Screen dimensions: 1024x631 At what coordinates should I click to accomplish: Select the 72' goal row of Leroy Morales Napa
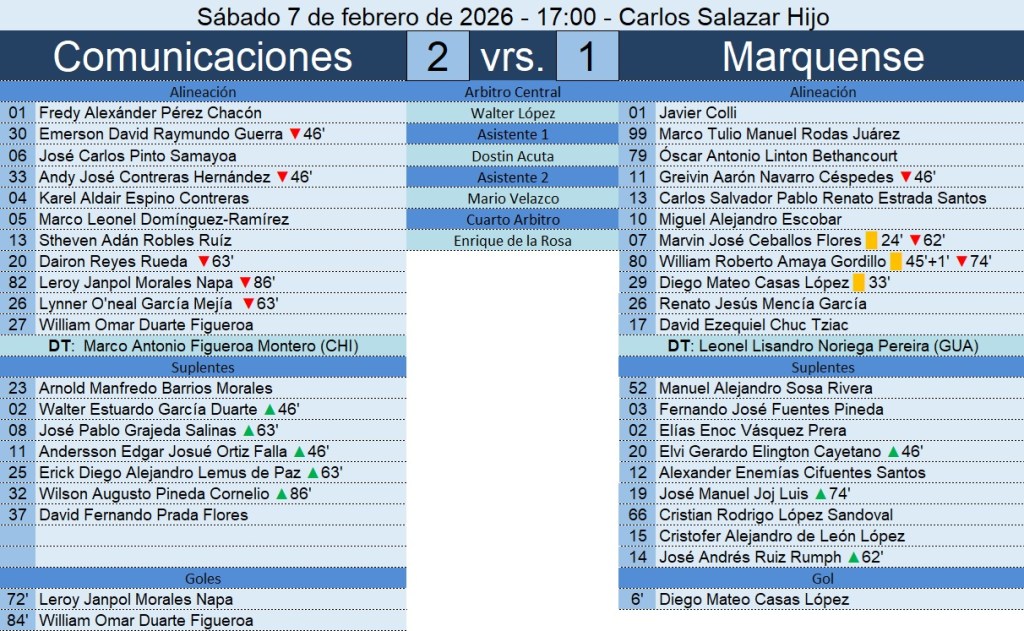tap(204, 600)
